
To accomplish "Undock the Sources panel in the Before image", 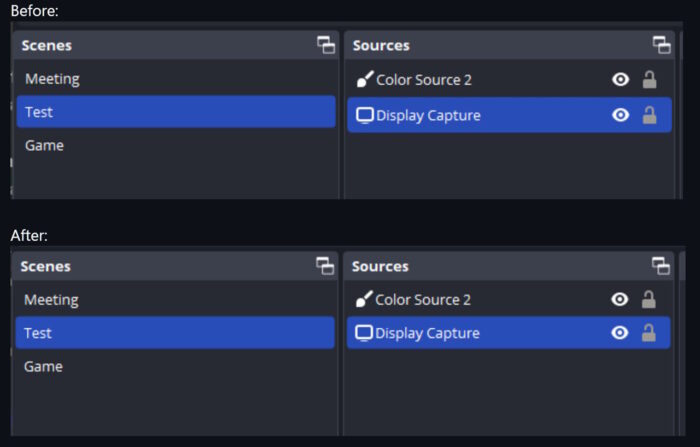I will click(x=661, y=45).
